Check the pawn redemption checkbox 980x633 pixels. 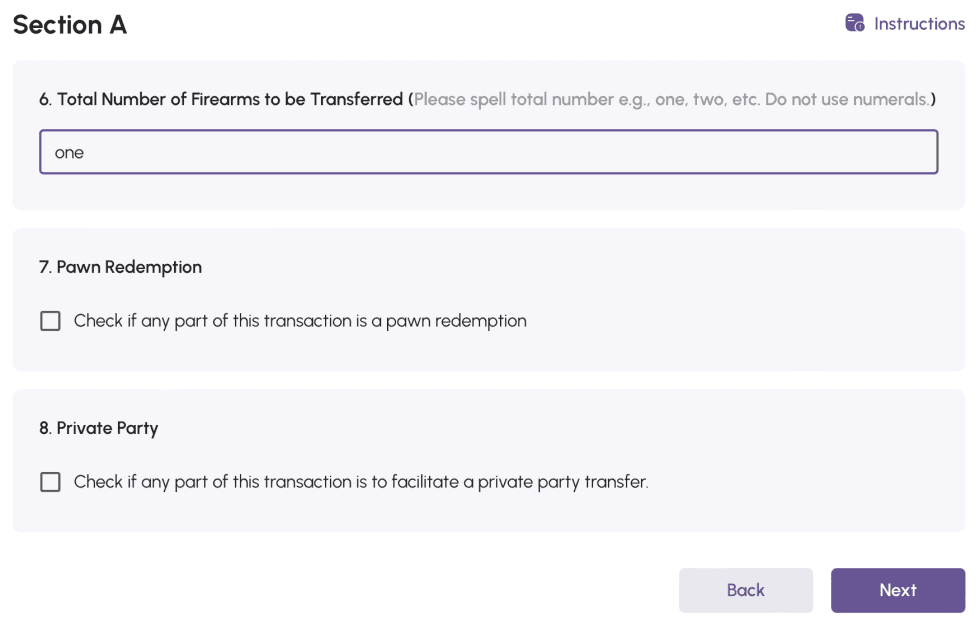[50, 321]
